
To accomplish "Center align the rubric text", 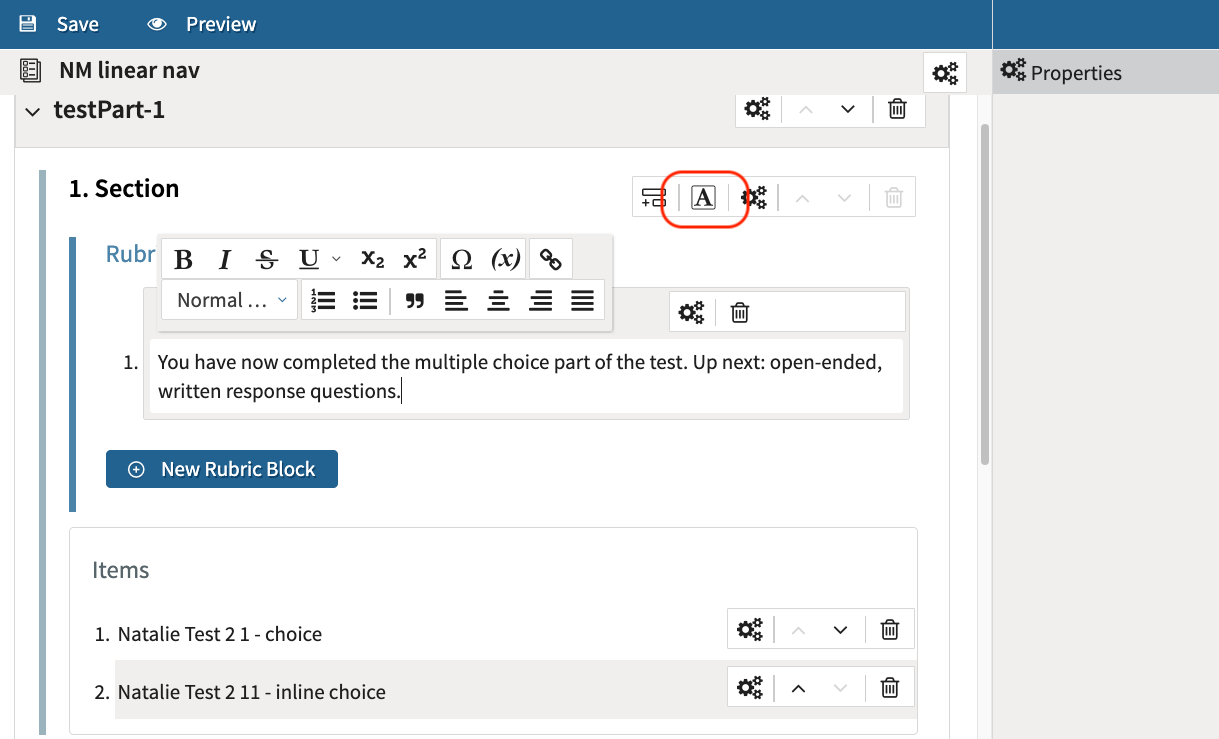I will pos(498,300).
